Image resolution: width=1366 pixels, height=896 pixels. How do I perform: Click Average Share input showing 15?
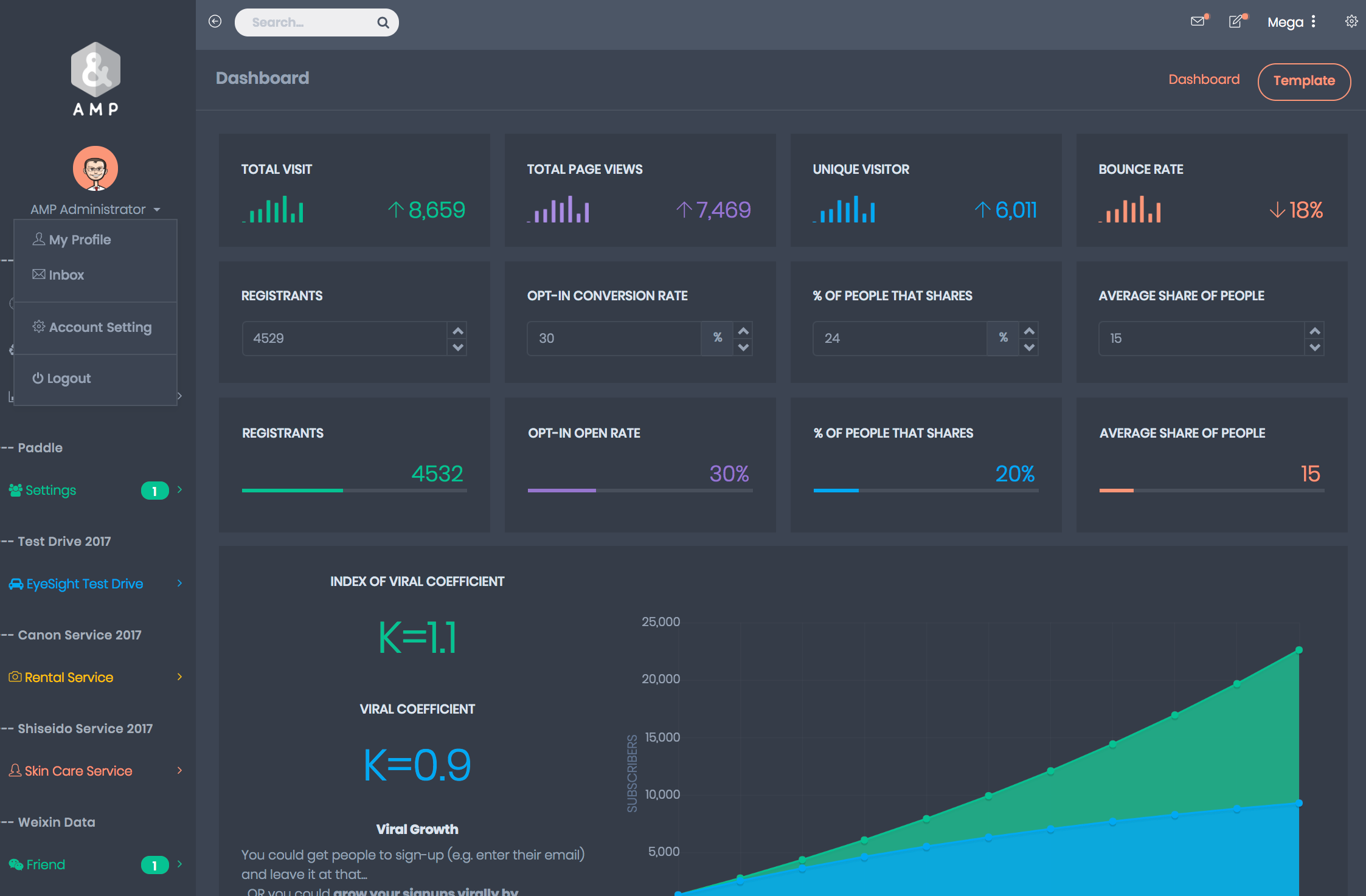point(1201,339)
